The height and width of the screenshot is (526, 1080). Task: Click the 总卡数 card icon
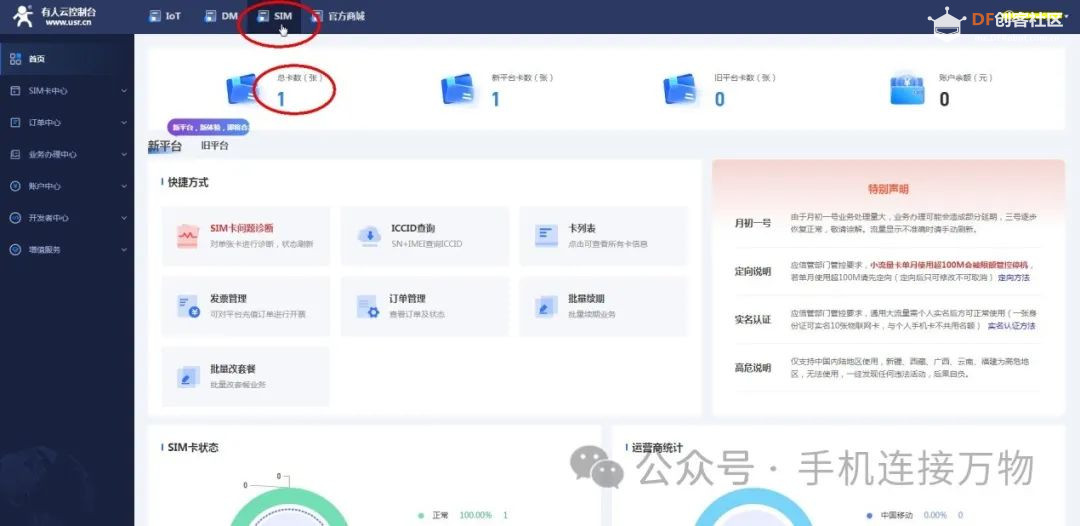click(242, 90)
